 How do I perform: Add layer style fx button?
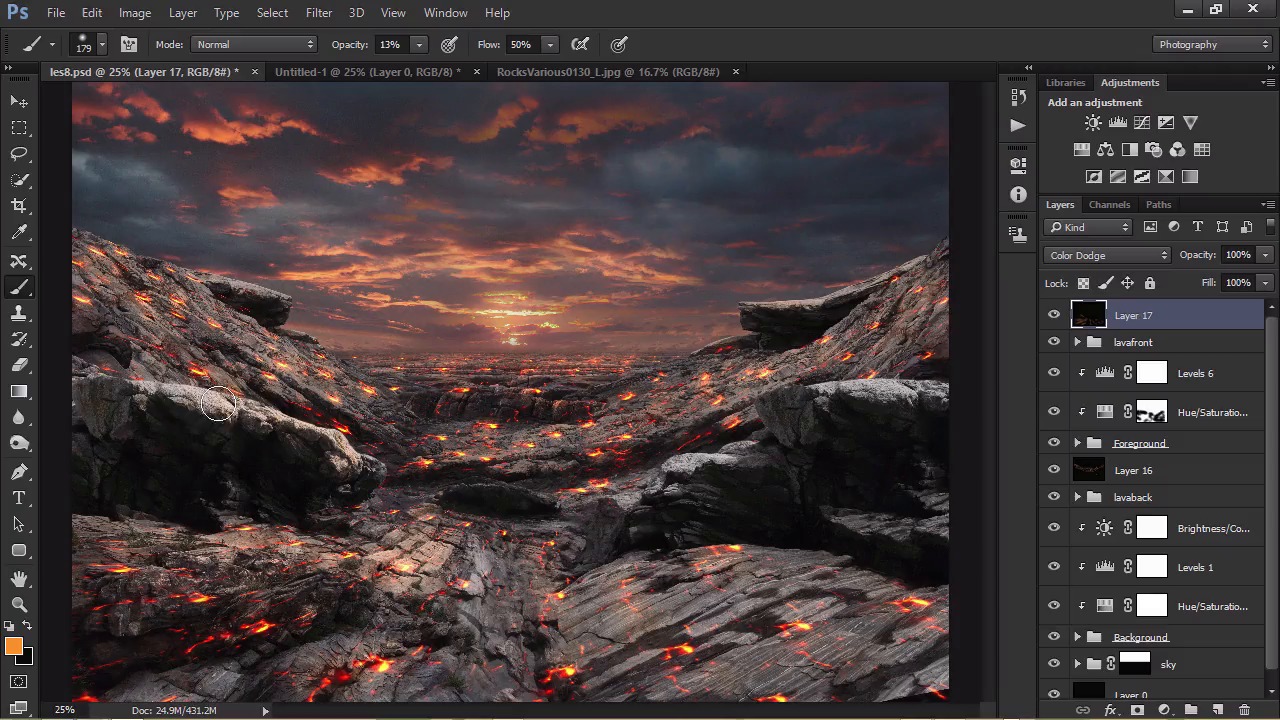click(1110, 710)
